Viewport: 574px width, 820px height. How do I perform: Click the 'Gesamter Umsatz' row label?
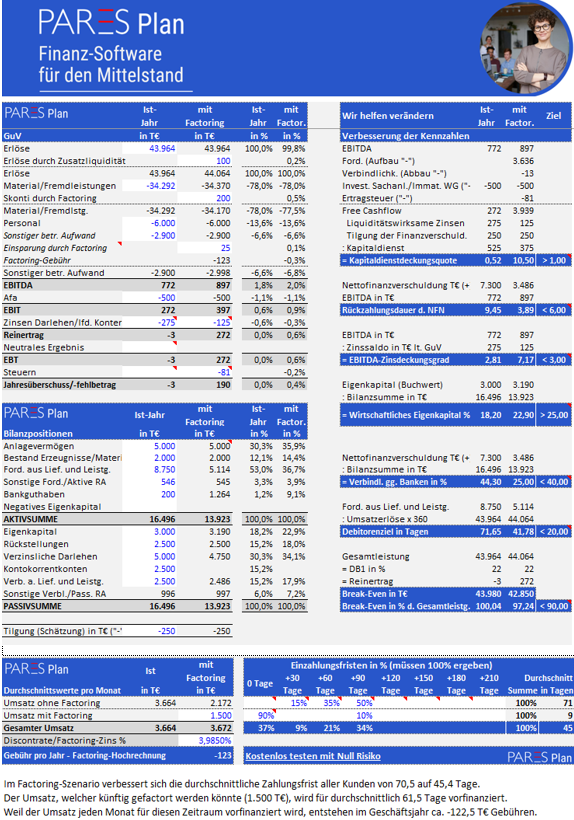click(39, 728)
